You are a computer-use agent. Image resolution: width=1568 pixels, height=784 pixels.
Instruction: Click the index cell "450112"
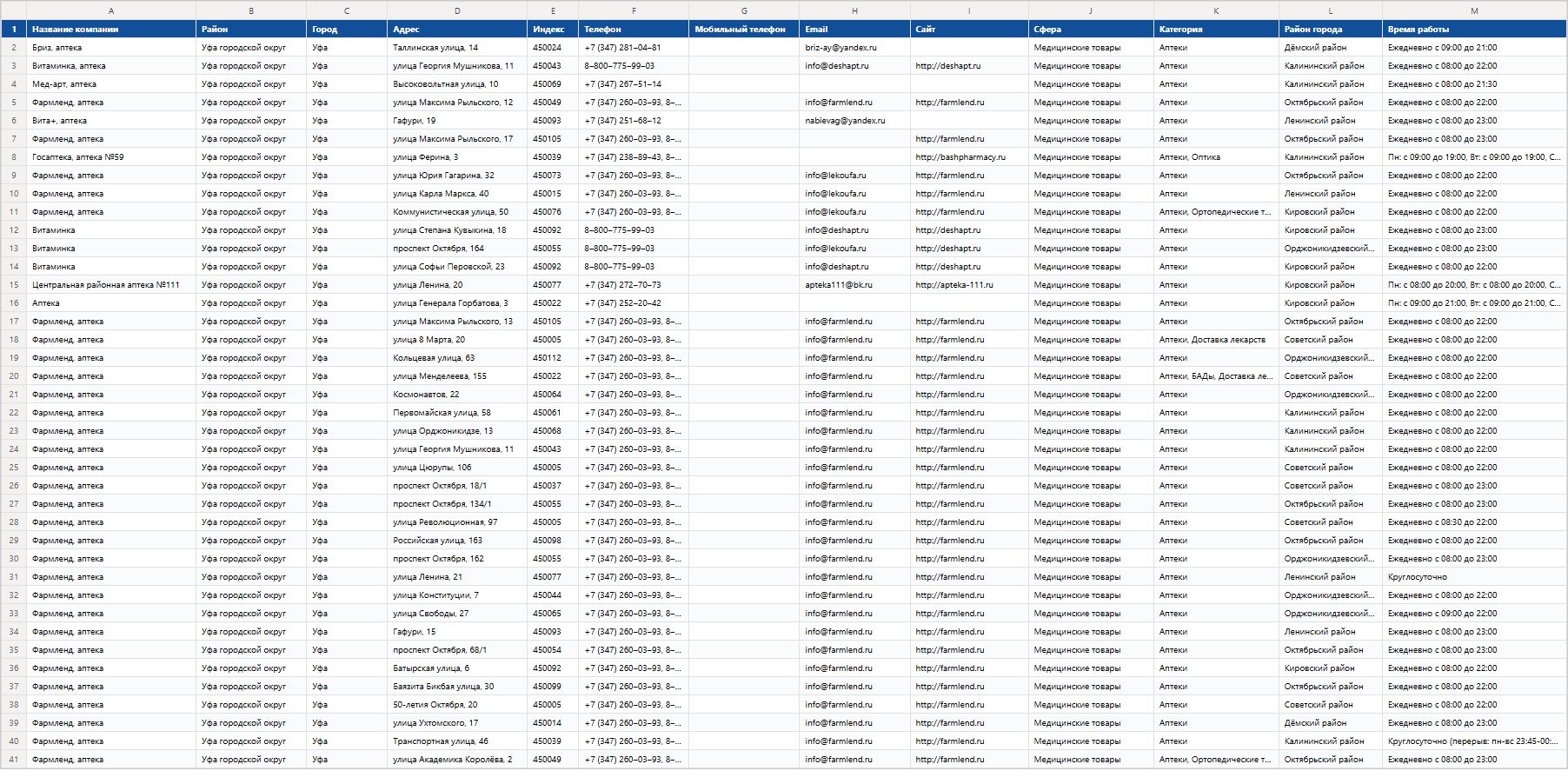click(x=553, y=358)
